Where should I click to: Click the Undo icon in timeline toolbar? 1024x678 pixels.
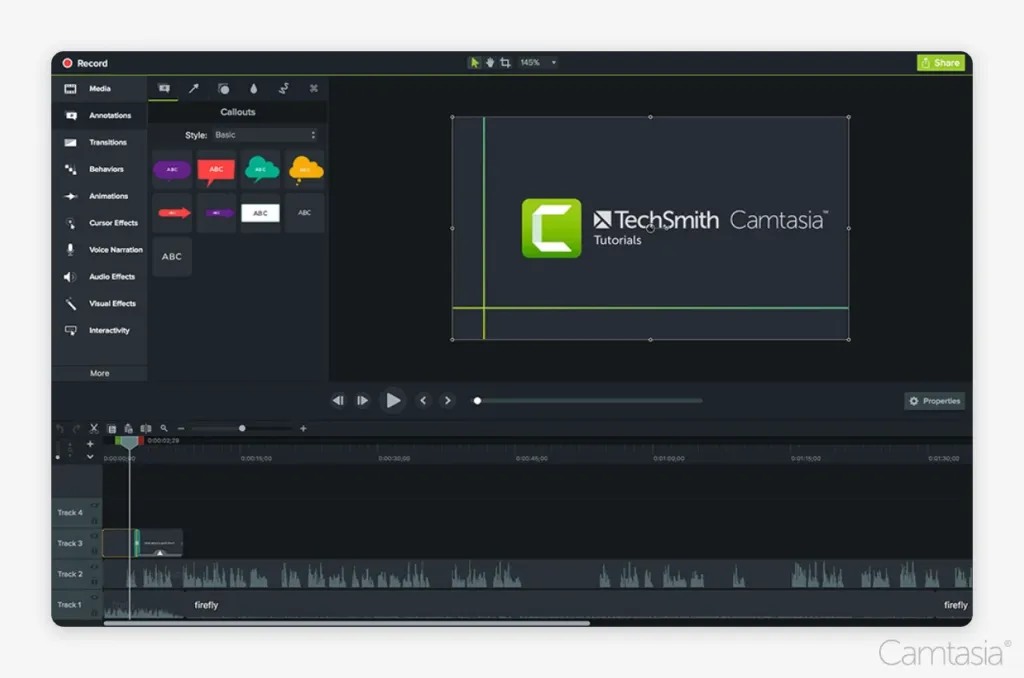coord(60,428)
